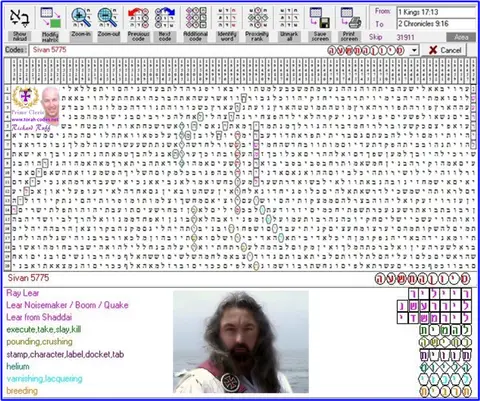Select the Skip value 31911
This screenshot has height=401, width=480.
tap(406, 37)
